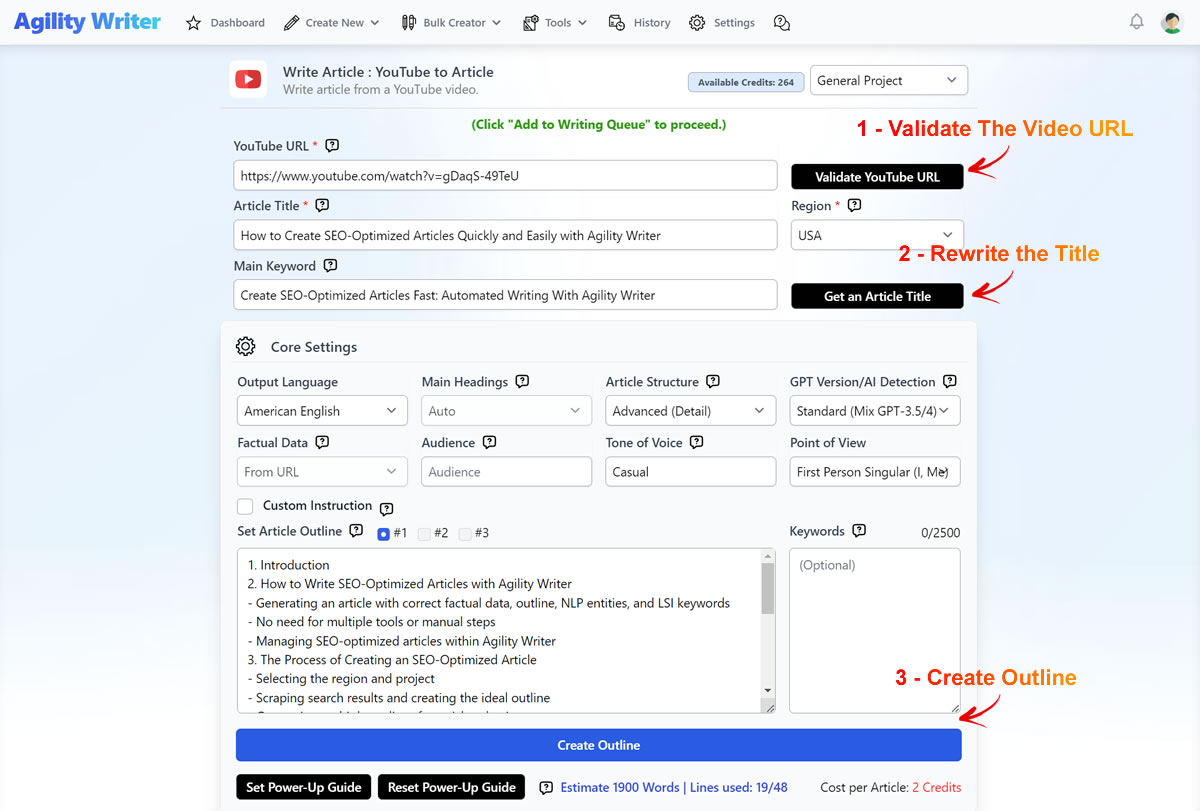The width and height of the screenshot is (1200, 811).
Task: Open Article Structure dropdown
Action: 691,411
